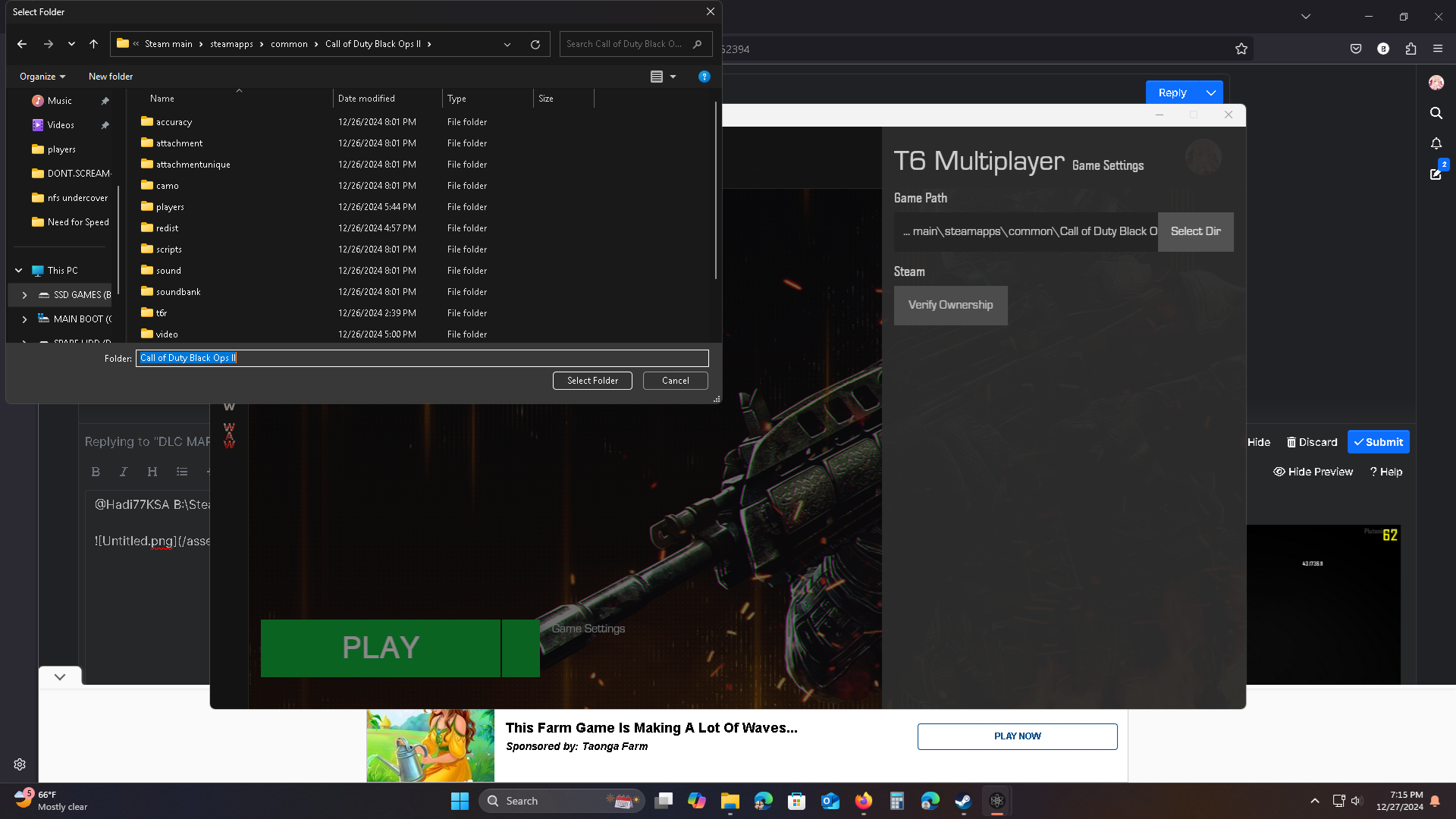Sort by the Size column

pyautogui.click(x=546, y=99)
